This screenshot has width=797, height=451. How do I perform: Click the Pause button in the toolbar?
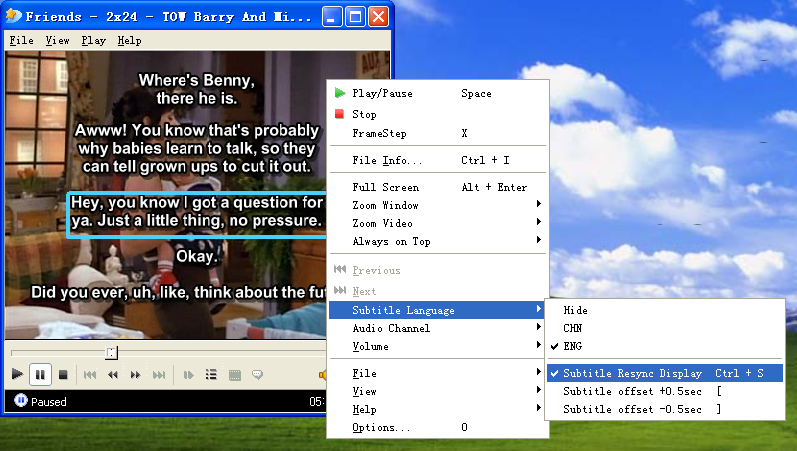coord(40,375)
